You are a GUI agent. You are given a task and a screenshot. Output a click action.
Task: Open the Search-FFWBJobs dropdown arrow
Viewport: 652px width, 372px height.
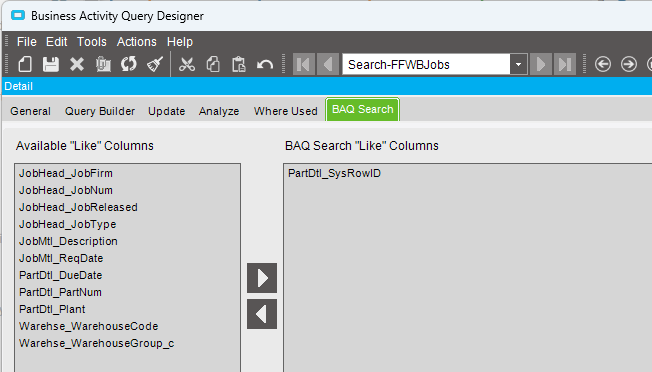519,64
